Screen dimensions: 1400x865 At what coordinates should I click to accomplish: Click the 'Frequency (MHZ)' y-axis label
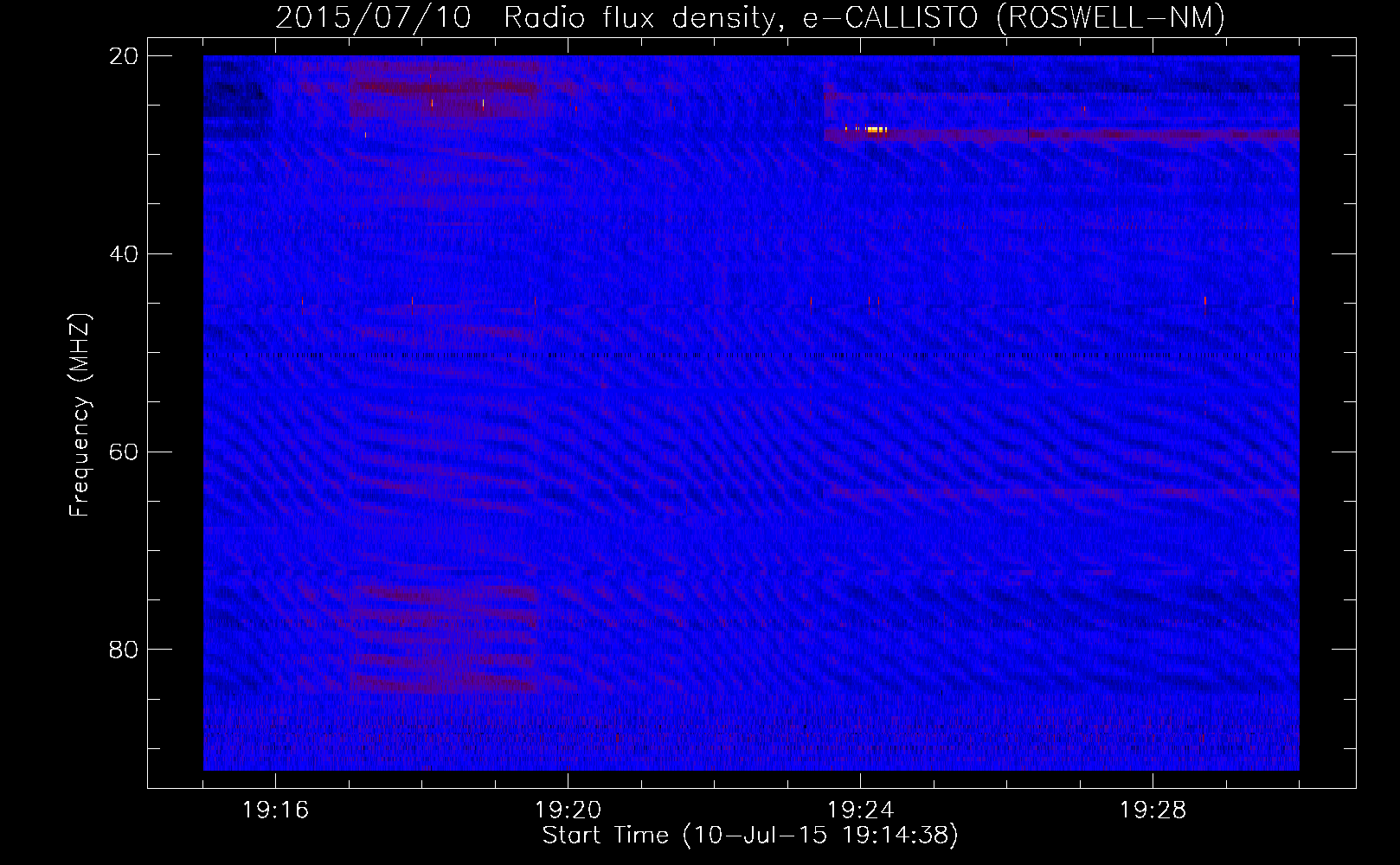(80, 415)
